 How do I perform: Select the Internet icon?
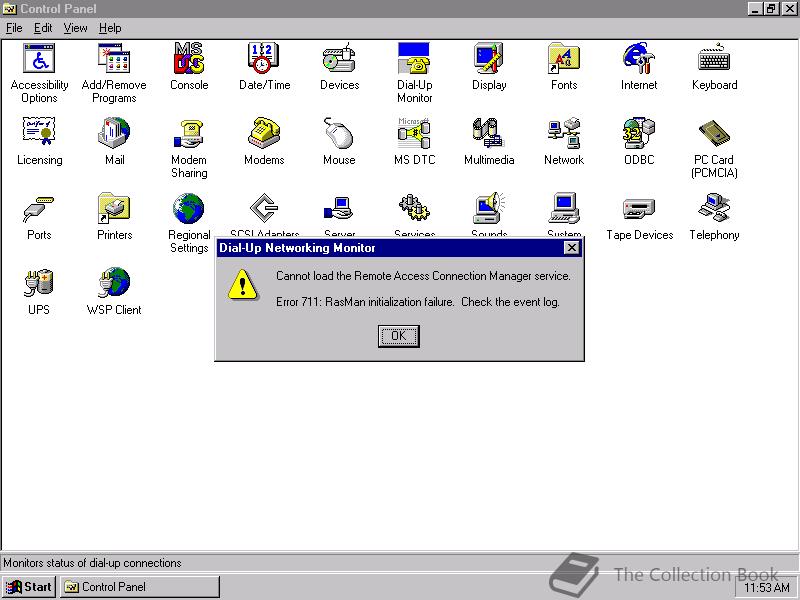click(x=639, y=58)
